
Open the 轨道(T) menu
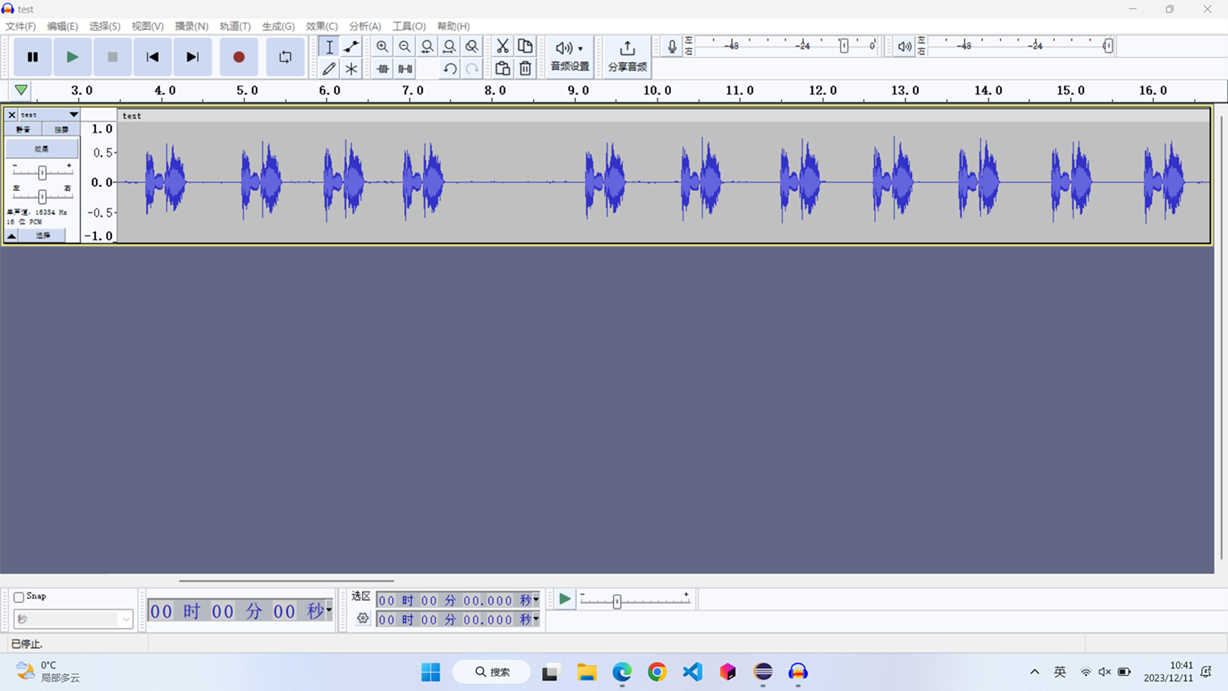235,26
